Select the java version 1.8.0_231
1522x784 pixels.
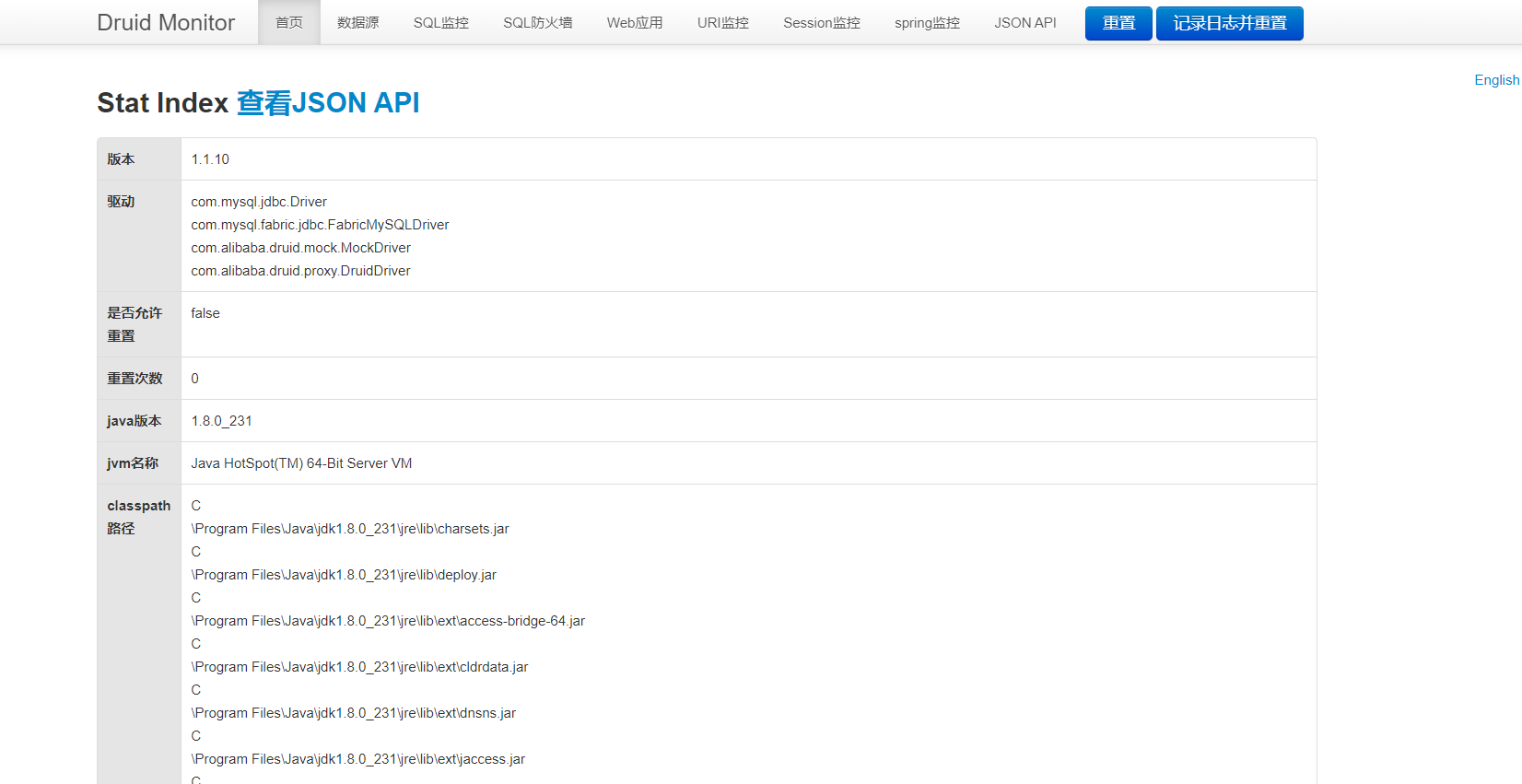tap(221, 421)
